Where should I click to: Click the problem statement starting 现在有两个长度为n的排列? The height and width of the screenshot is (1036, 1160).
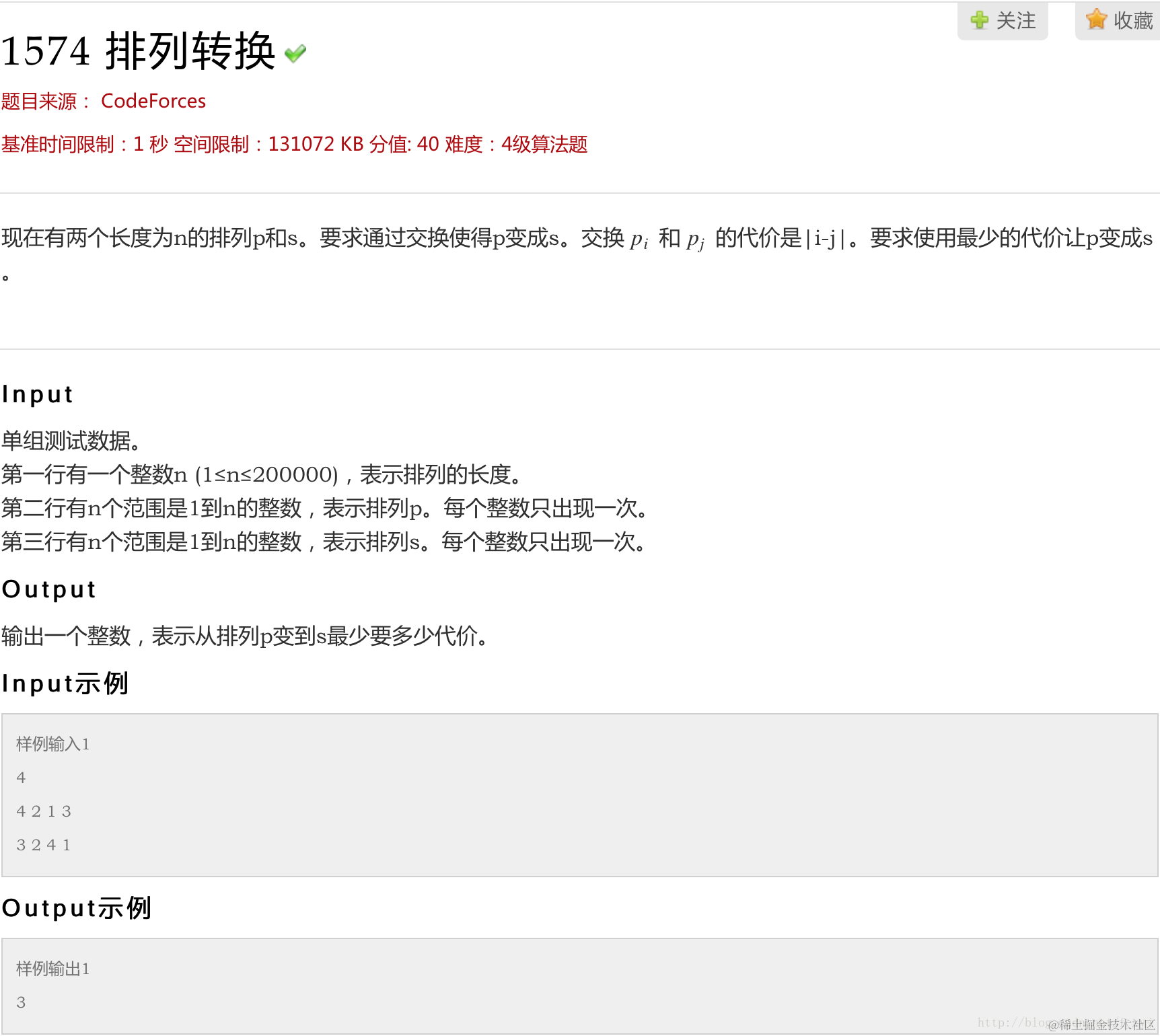click(x=577, y=254)
